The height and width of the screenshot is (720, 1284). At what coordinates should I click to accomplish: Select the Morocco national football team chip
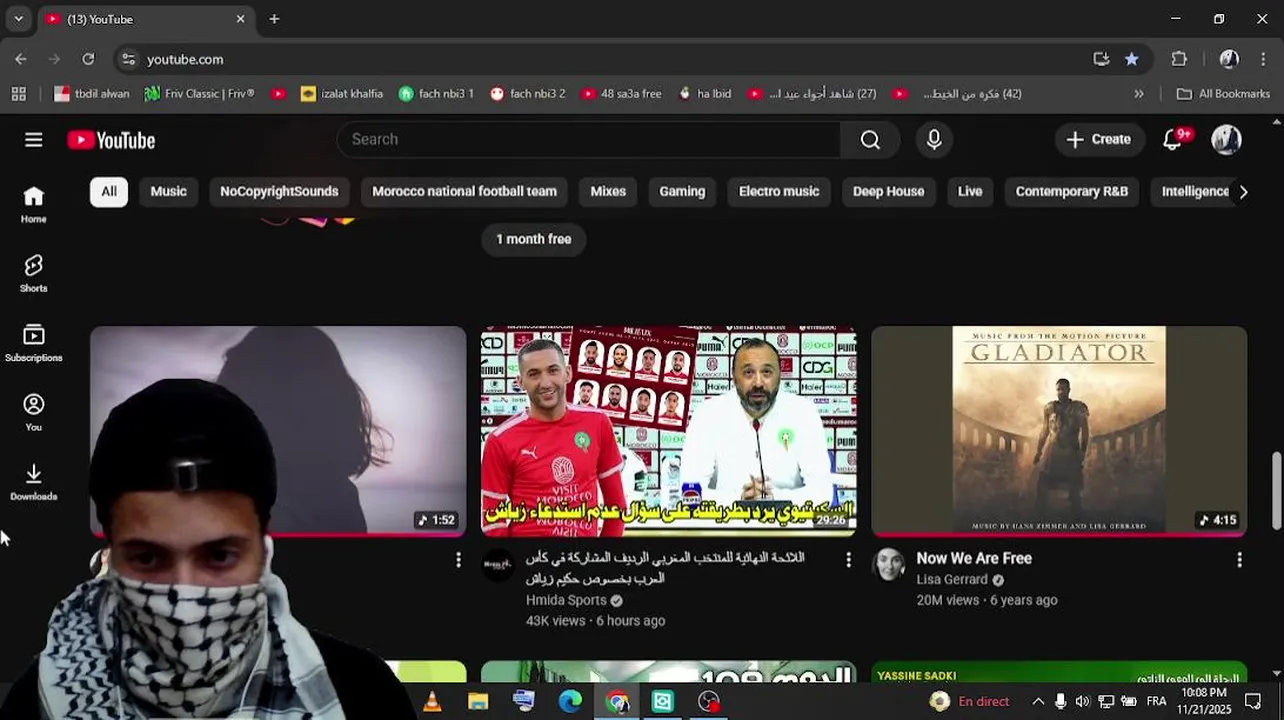[464, 191]
